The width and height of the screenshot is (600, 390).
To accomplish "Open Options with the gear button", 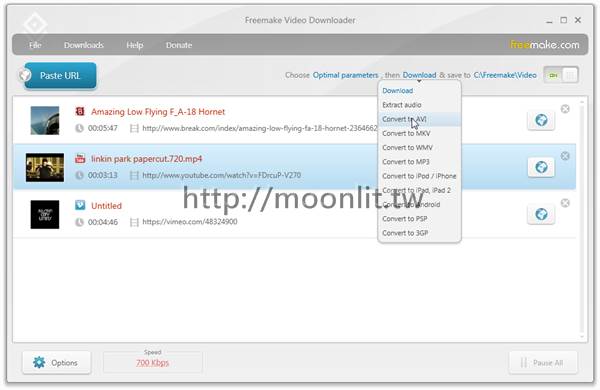I will click(57, 362).
